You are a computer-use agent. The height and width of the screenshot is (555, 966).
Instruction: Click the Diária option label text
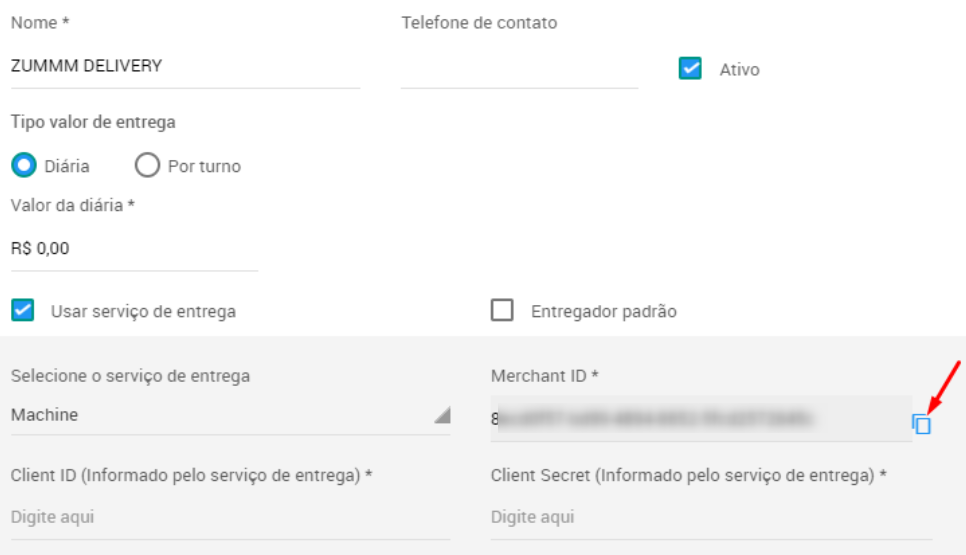(67, 166)
